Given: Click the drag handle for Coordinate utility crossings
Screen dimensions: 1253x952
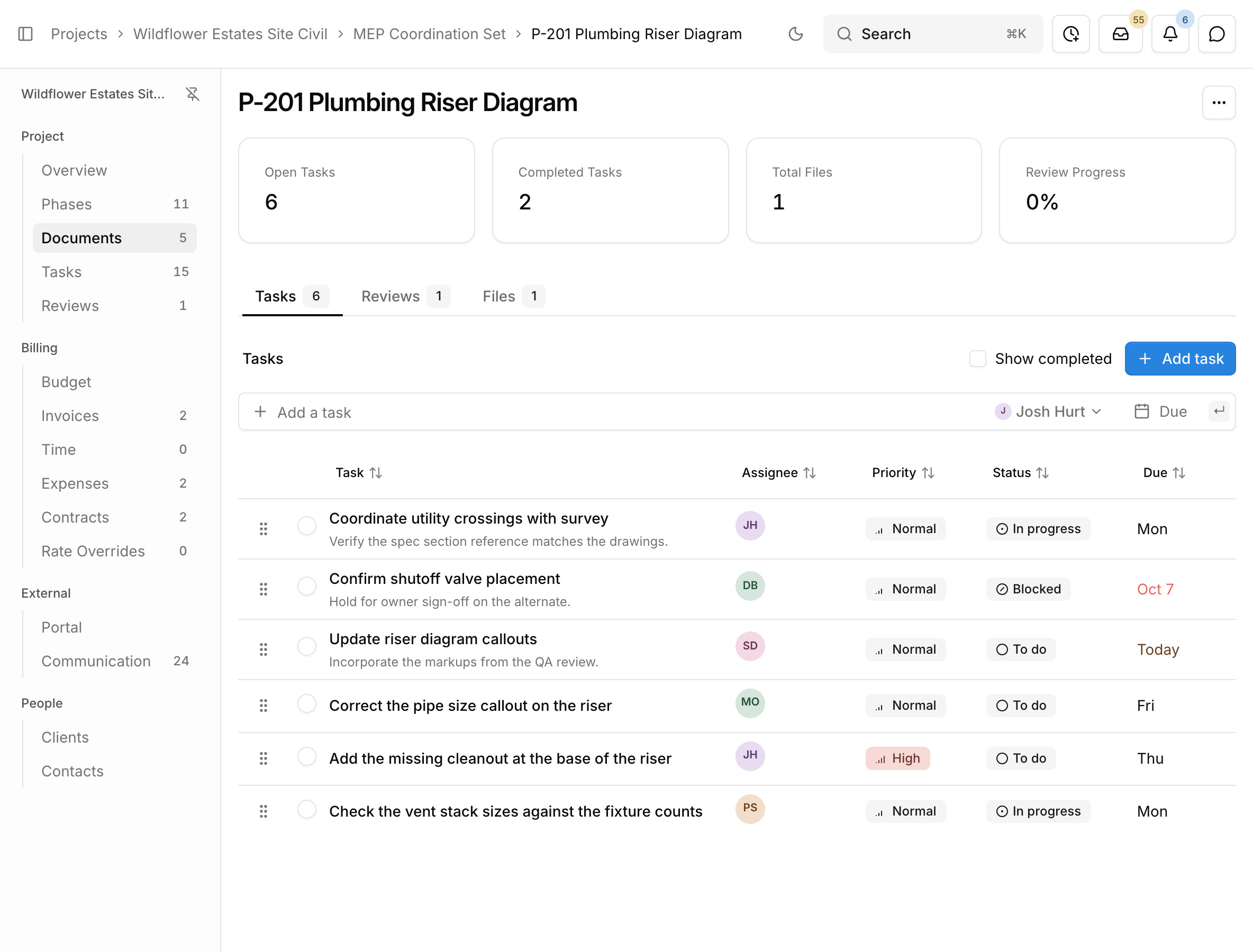Looking at the screenshot, I should pyautogui.click(x=263, y=529).
